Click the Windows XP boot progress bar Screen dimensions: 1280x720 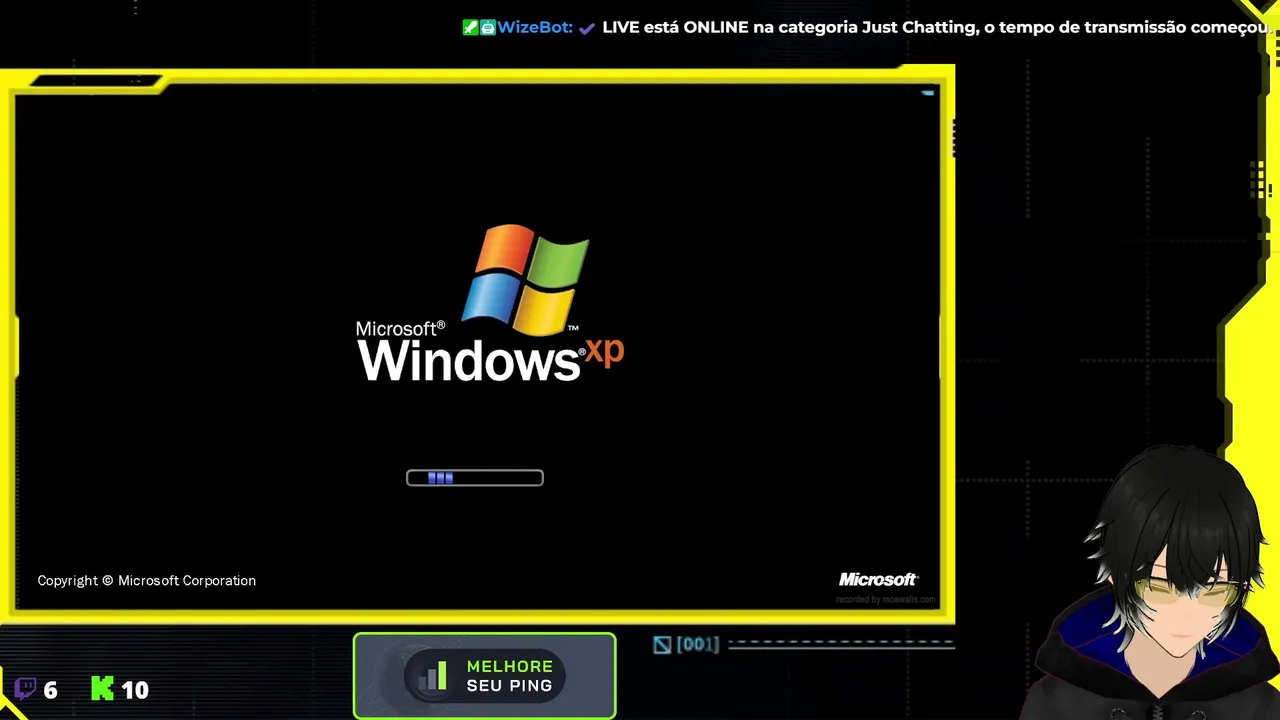pyautogui.click(x=475, y=478)
